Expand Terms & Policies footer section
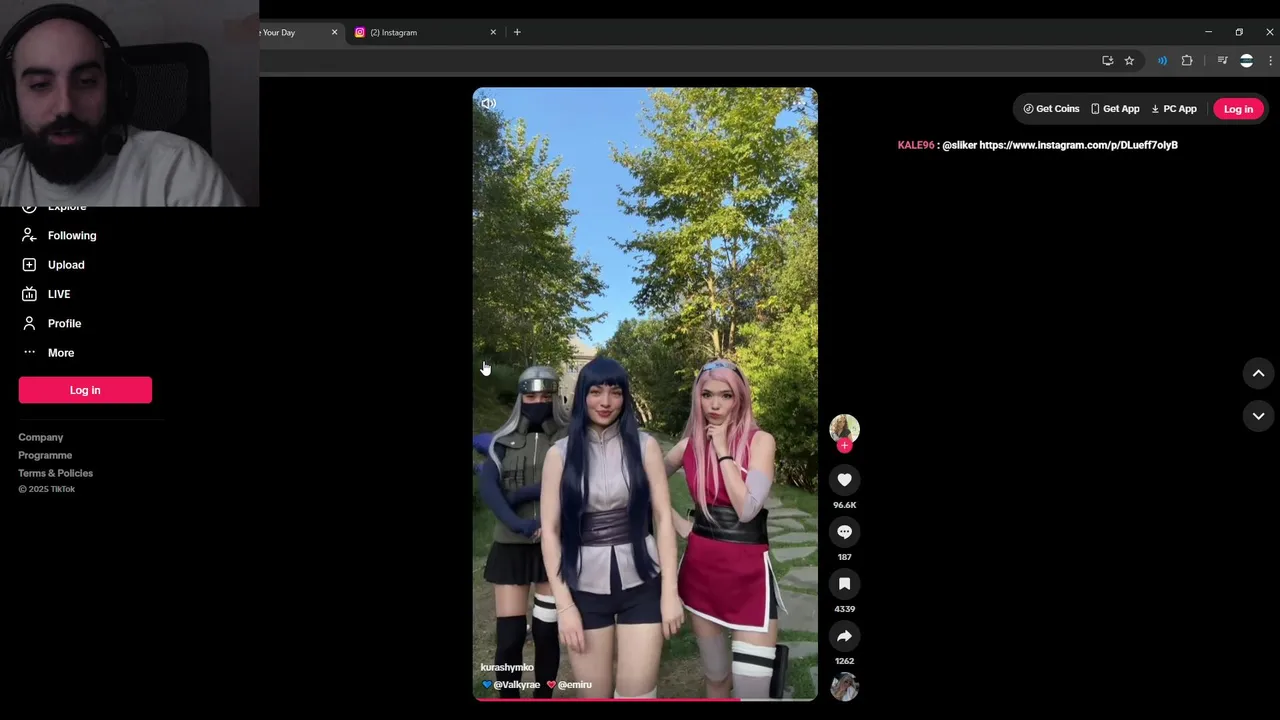Image resolution: width=1280 pixels, height=720 pixels. point(55,473)
